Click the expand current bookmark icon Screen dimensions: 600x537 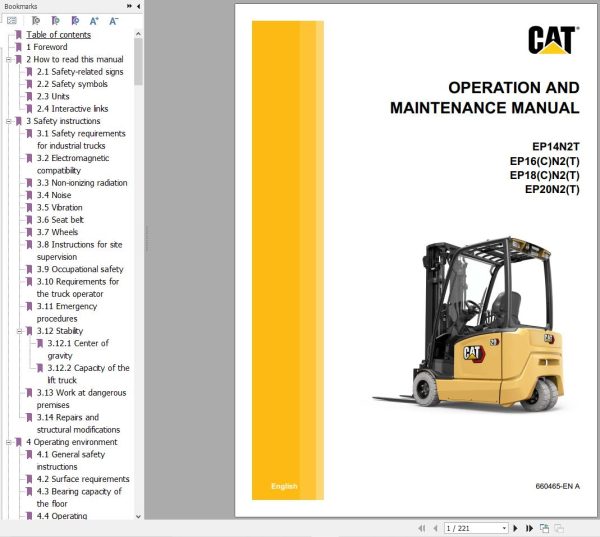click(36, 21)
